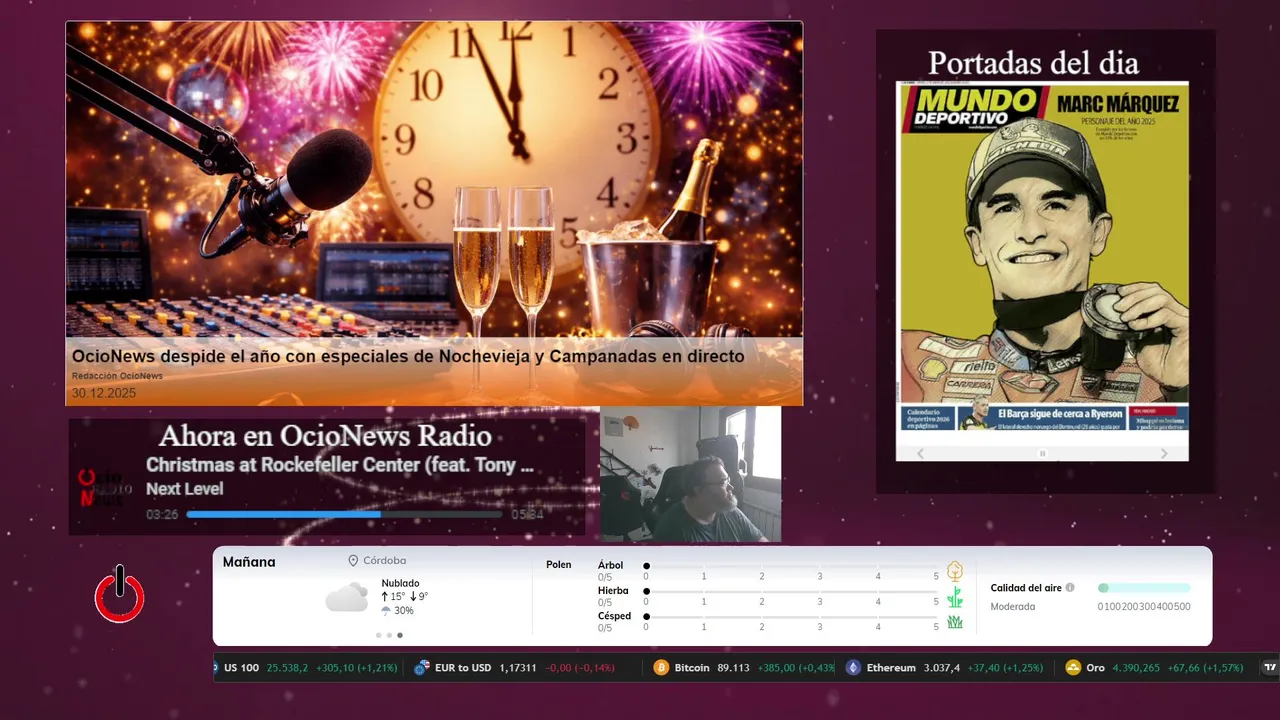Click the Oro gold icon in ticker
This screenshot has height=720, width=1280.
pyautogui.click(x=1073, y=668)
